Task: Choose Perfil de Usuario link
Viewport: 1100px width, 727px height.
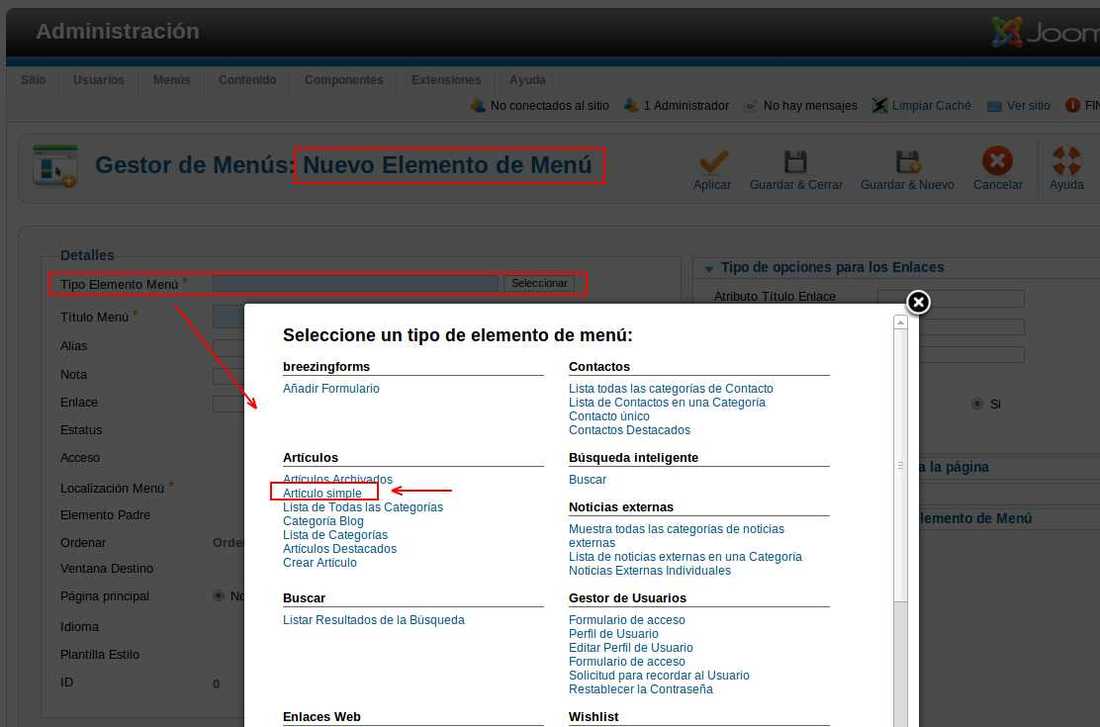Action: coord(613,634)
